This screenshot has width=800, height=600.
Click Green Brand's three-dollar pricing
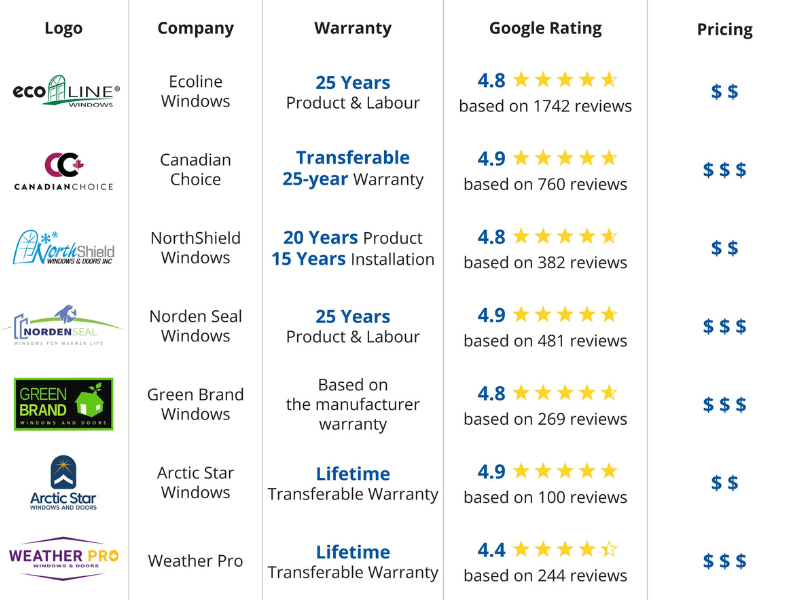pyautogui.click(x=724, y=404)
